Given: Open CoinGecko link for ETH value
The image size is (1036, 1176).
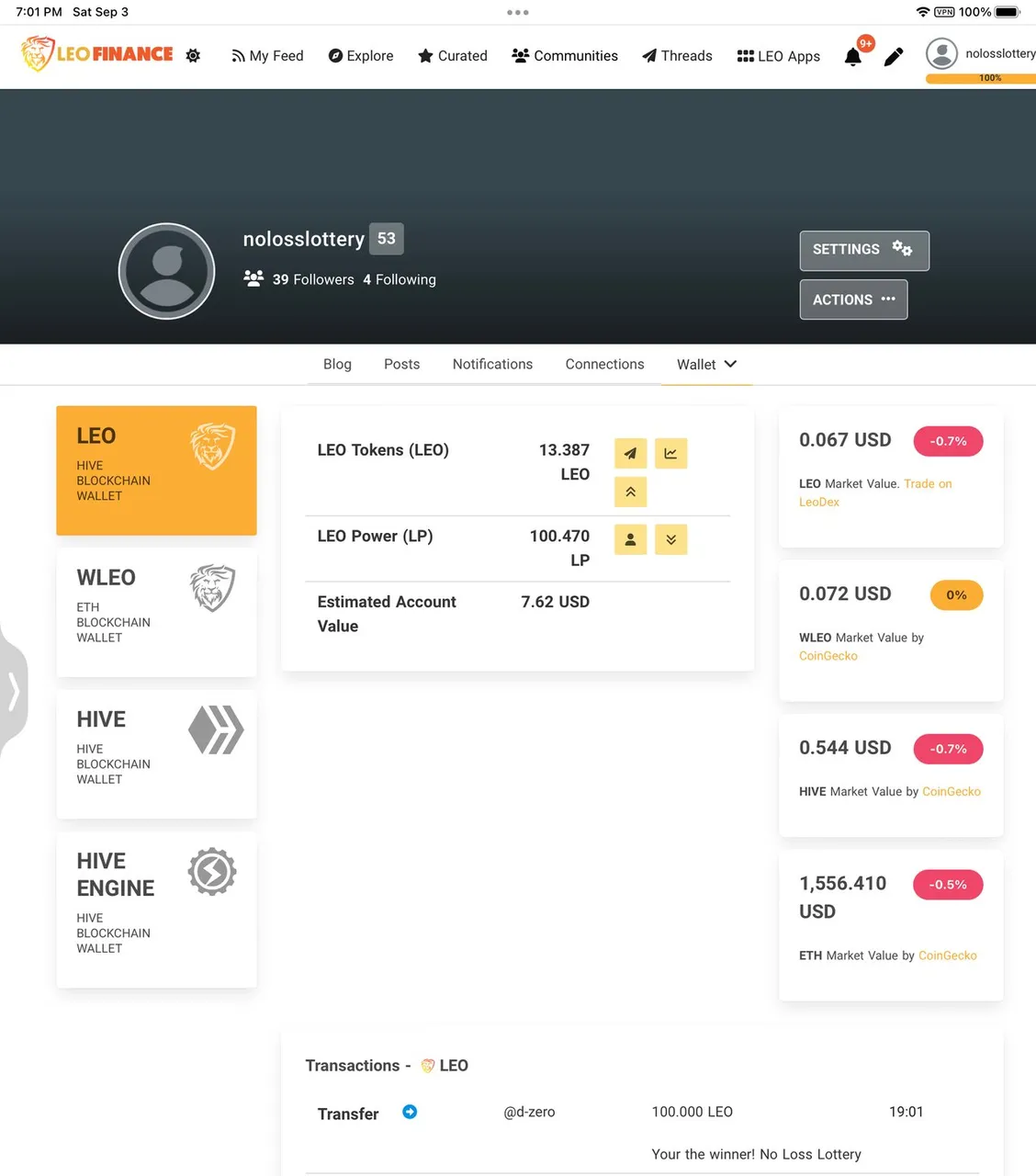Looking at the screenshot, I should point(948,955).
